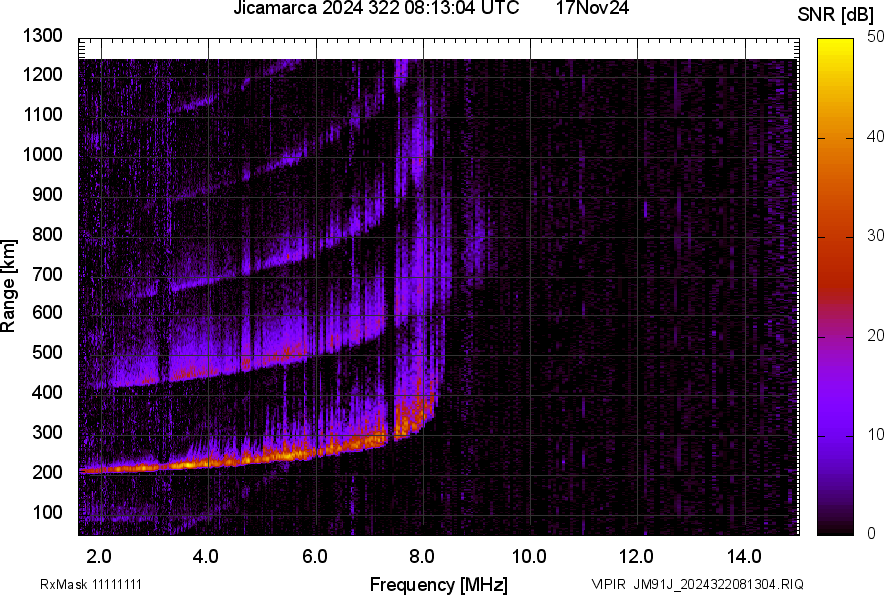The image size is (884, 595).
Task: Click the colorbar tick label '40'
Action: tap(875, 136)
